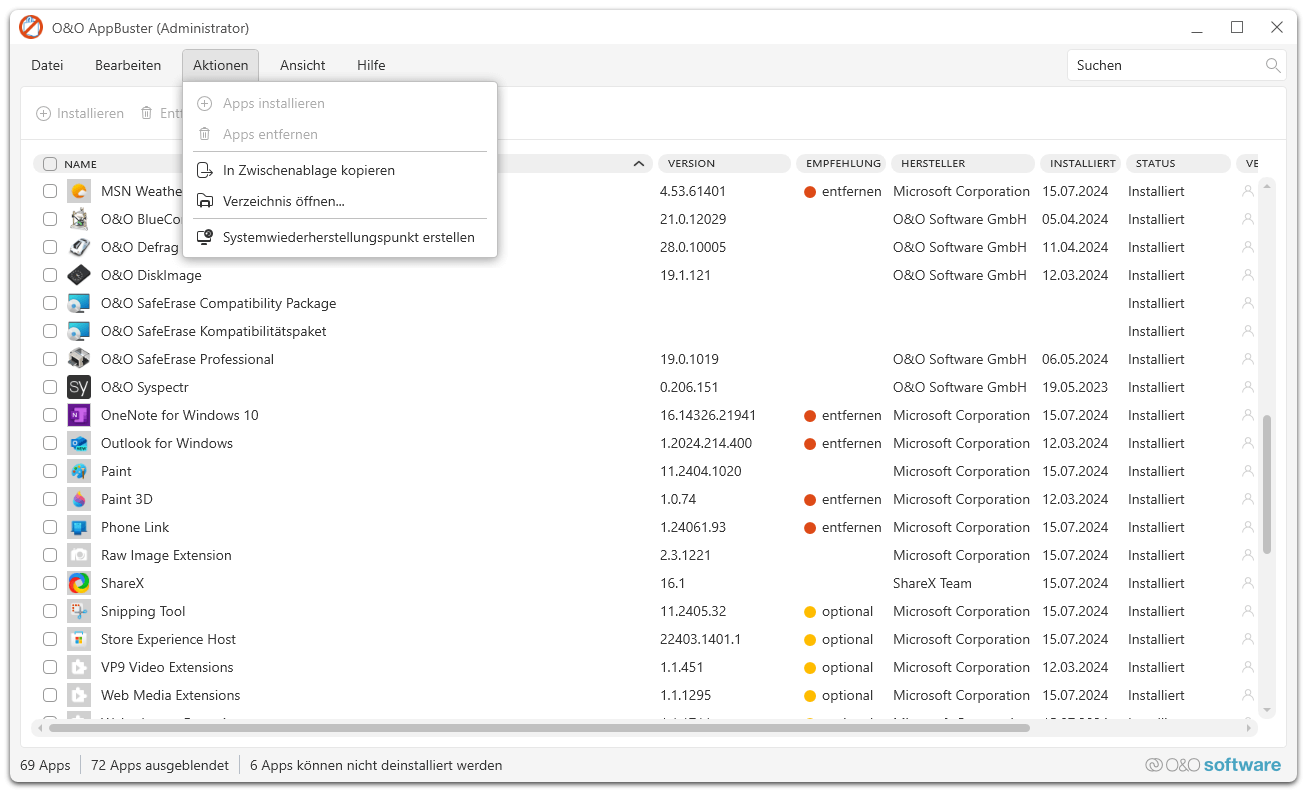Screen dimensions: 1307x792
Task: Click the O&O SafeErase Compatibility Package icon
Action: click(x=79, y=303)
